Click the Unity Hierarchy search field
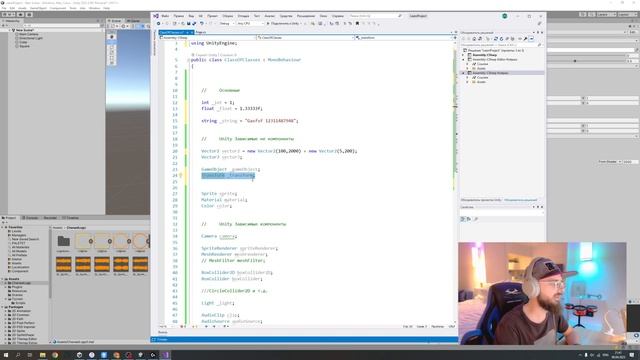The height and width of the screenshot is (360, 640). coord(61,26)
